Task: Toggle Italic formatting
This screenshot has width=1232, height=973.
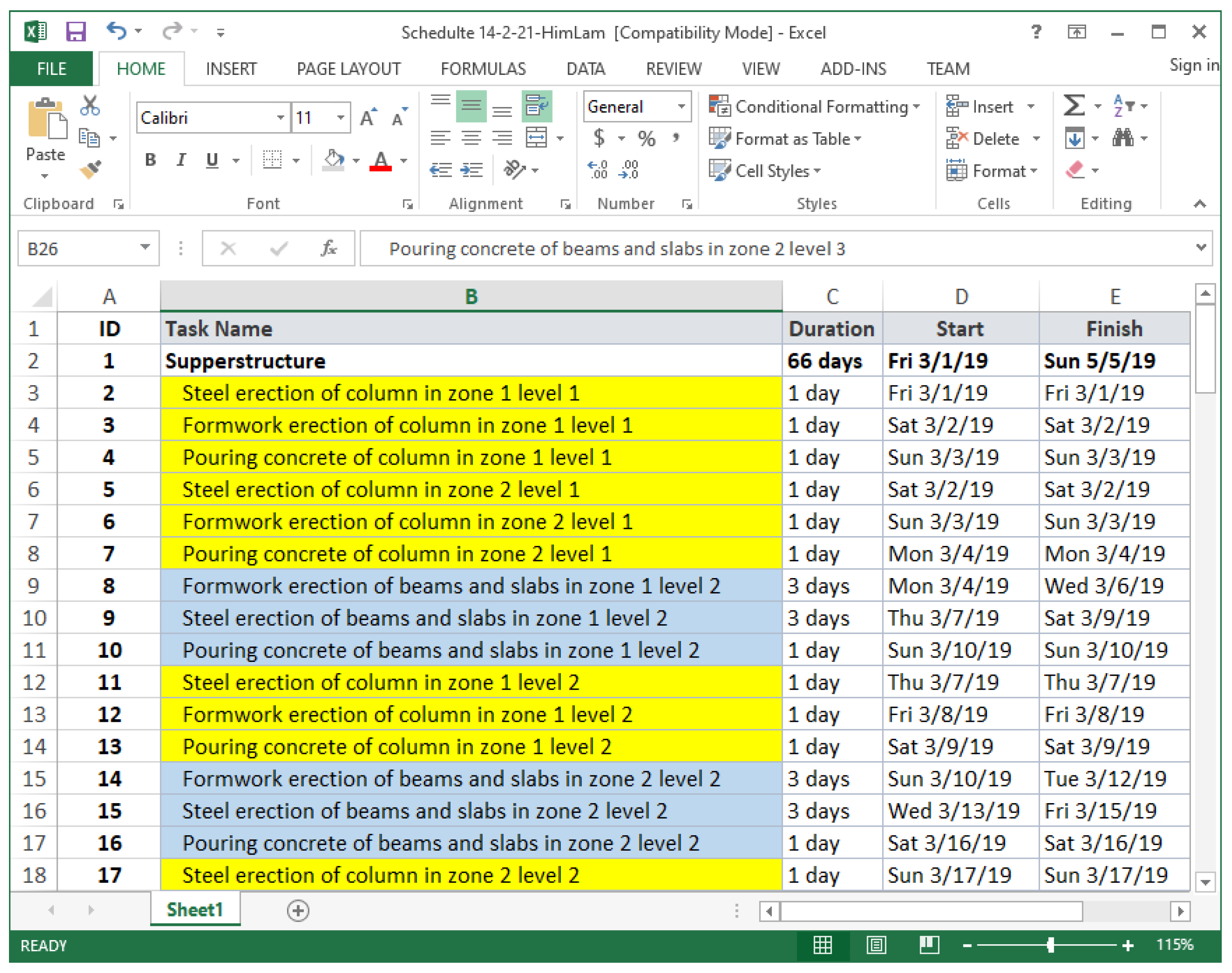Action: pyautogui.click(x=181, y=160)
